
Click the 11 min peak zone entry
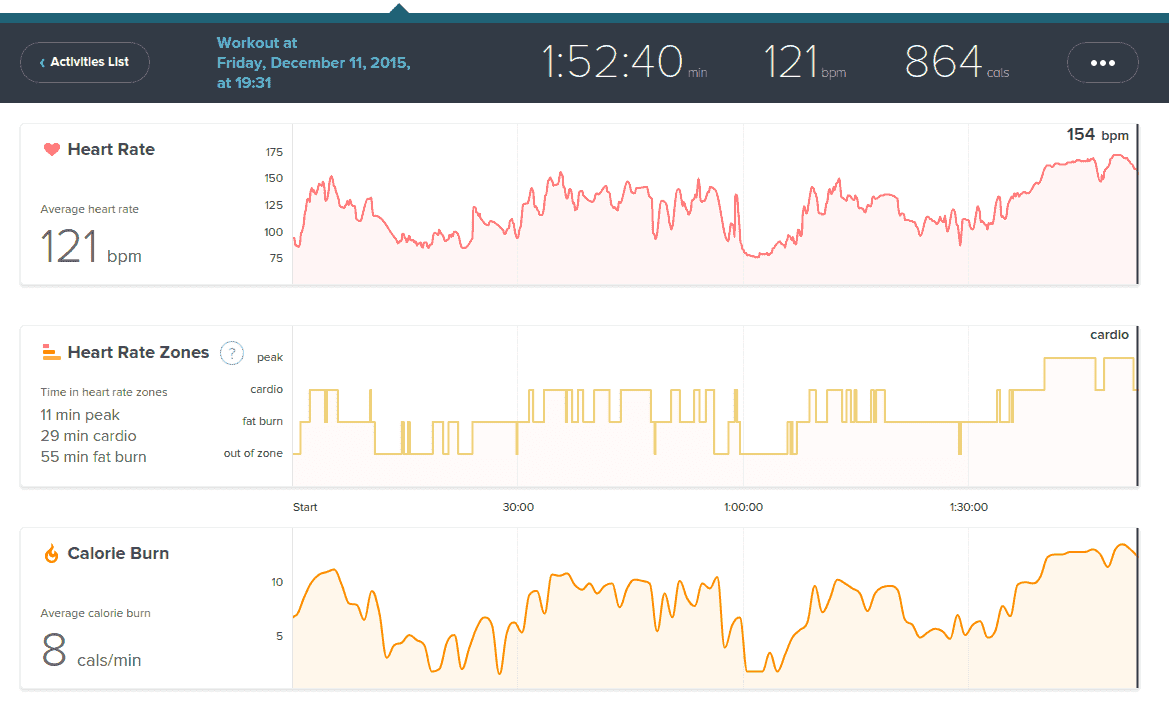(80, 415)
